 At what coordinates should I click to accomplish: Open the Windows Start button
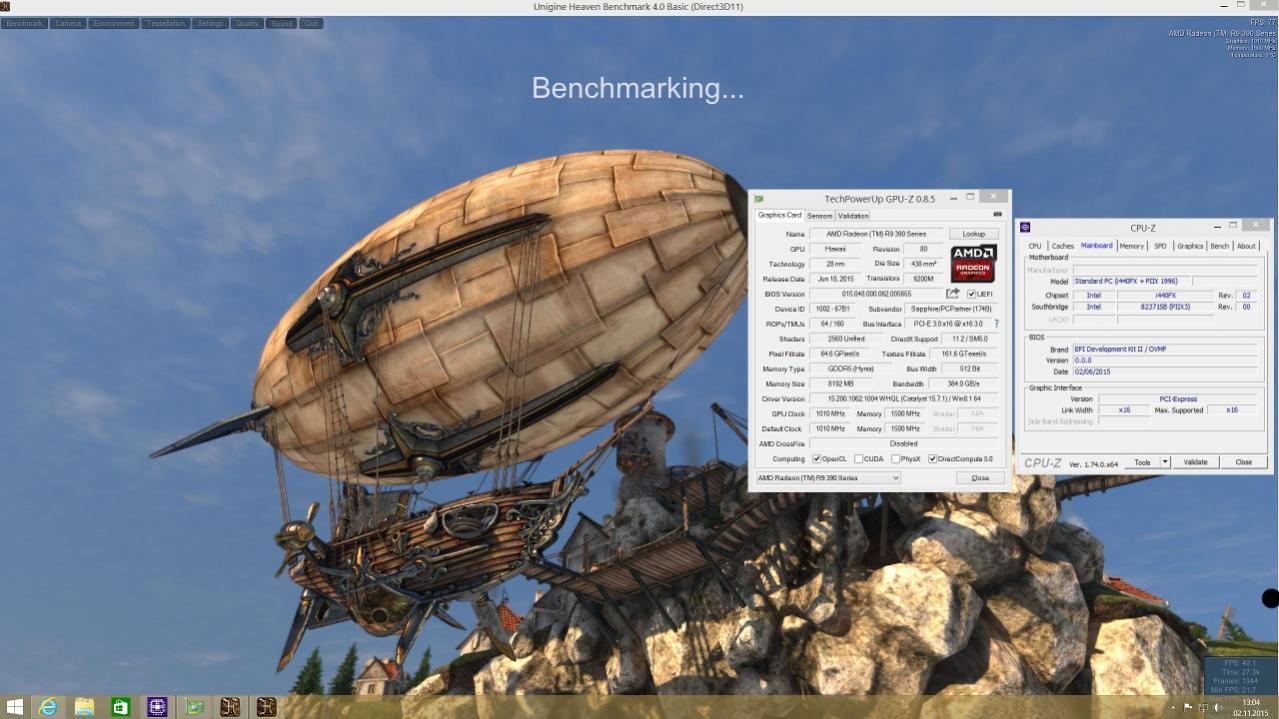pyautogui.click(x=14, y=707)
